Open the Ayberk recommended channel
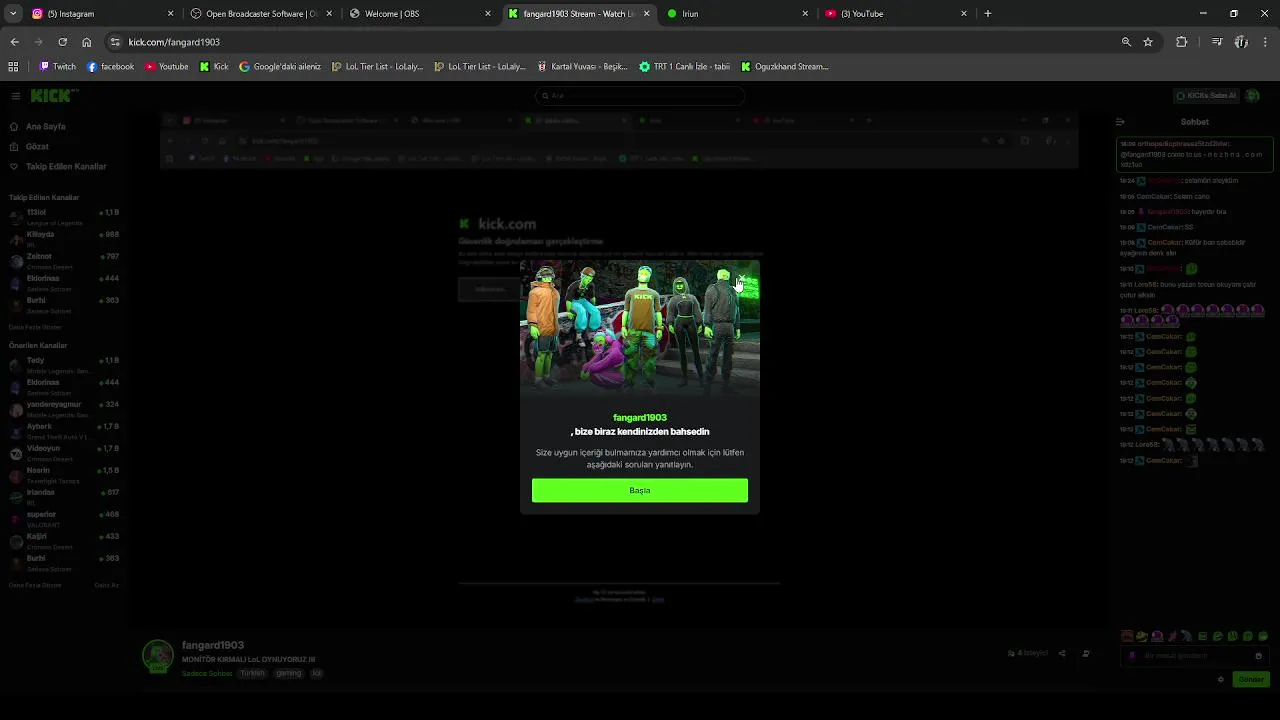This screenshot has height=720, width=1280. tap(64, 429)
